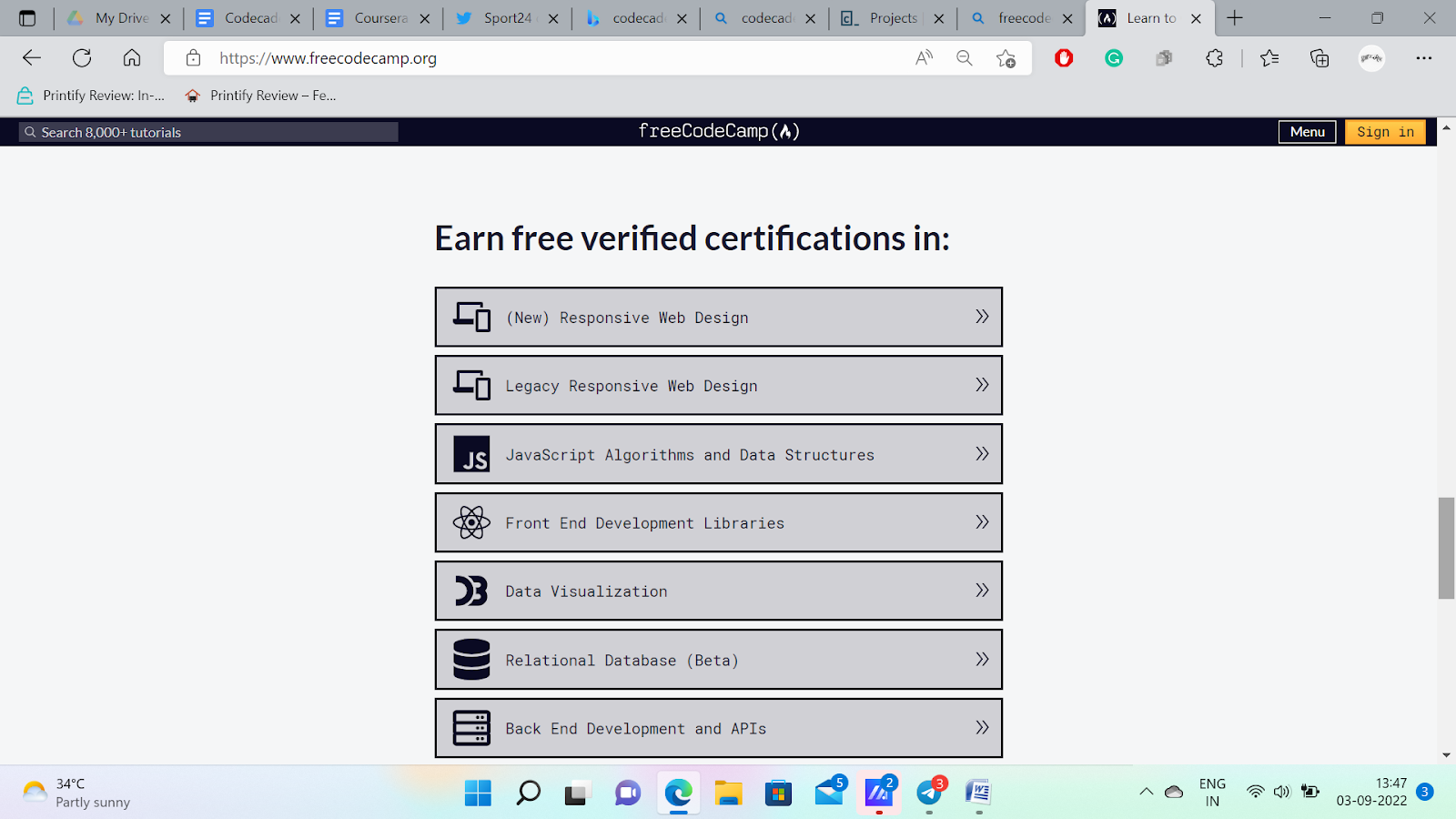Switch to the Codecad document tab

click(x=250, y=18)
